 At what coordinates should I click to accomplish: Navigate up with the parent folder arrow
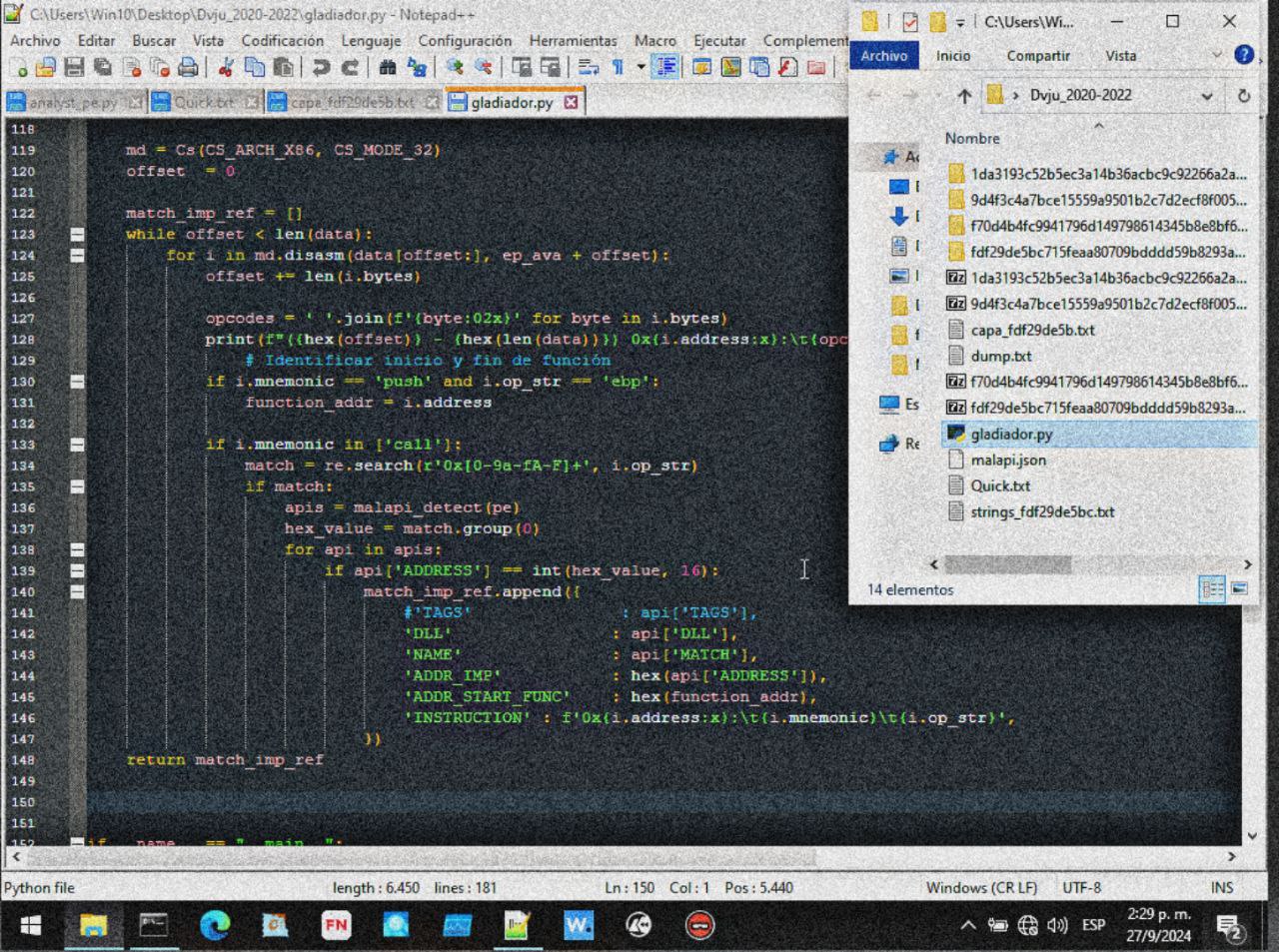coord(965,95)
